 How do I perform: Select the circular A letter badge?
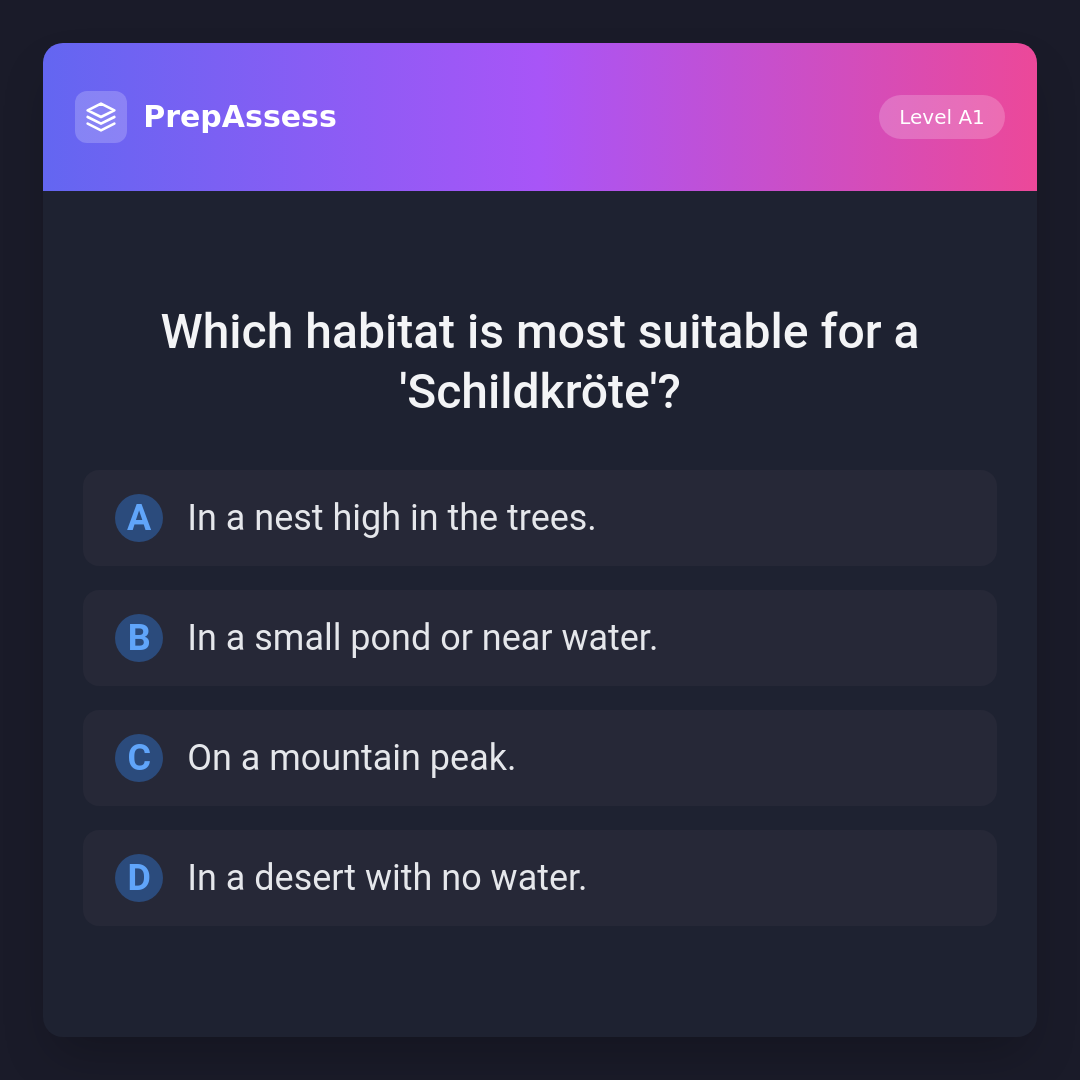[x=139, y=518]
